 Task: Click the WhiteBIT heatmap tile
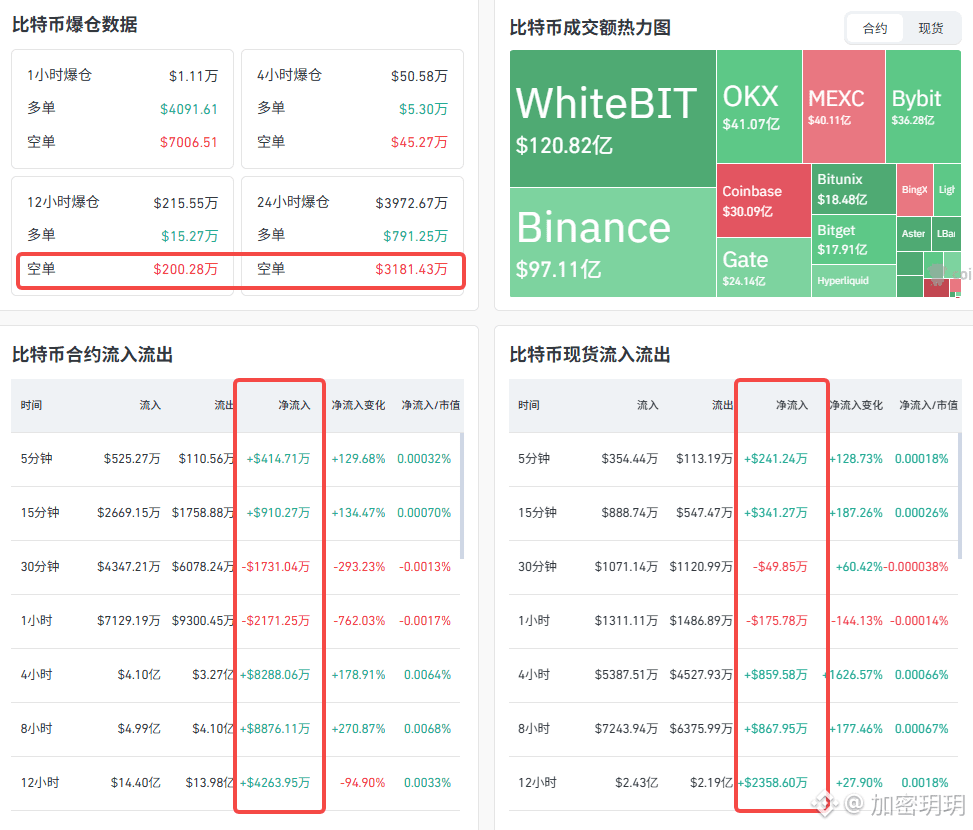tap(612, 118)
